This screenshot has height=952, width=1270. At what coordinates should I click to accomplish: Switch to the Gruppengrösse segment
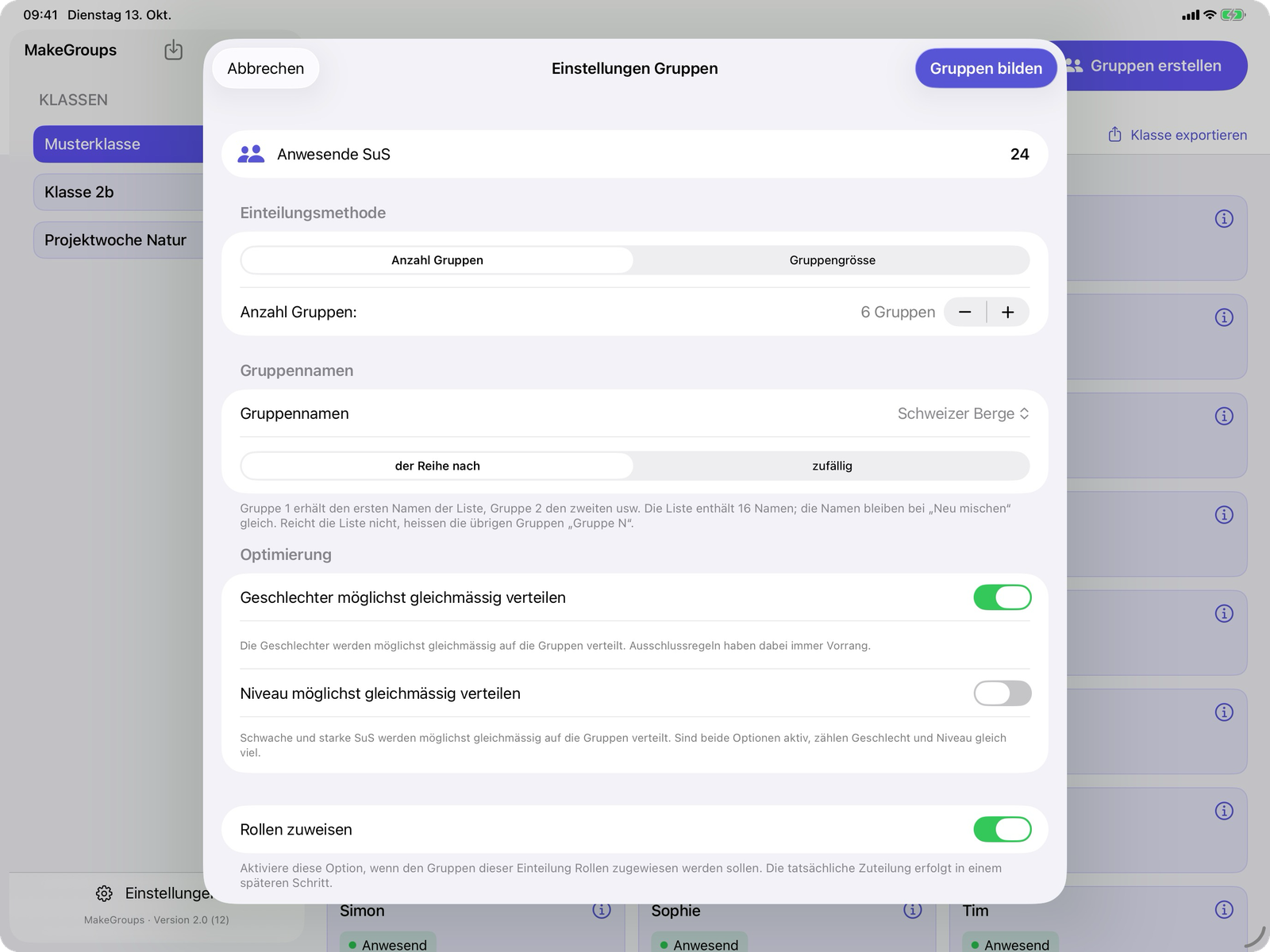(832, 260)
